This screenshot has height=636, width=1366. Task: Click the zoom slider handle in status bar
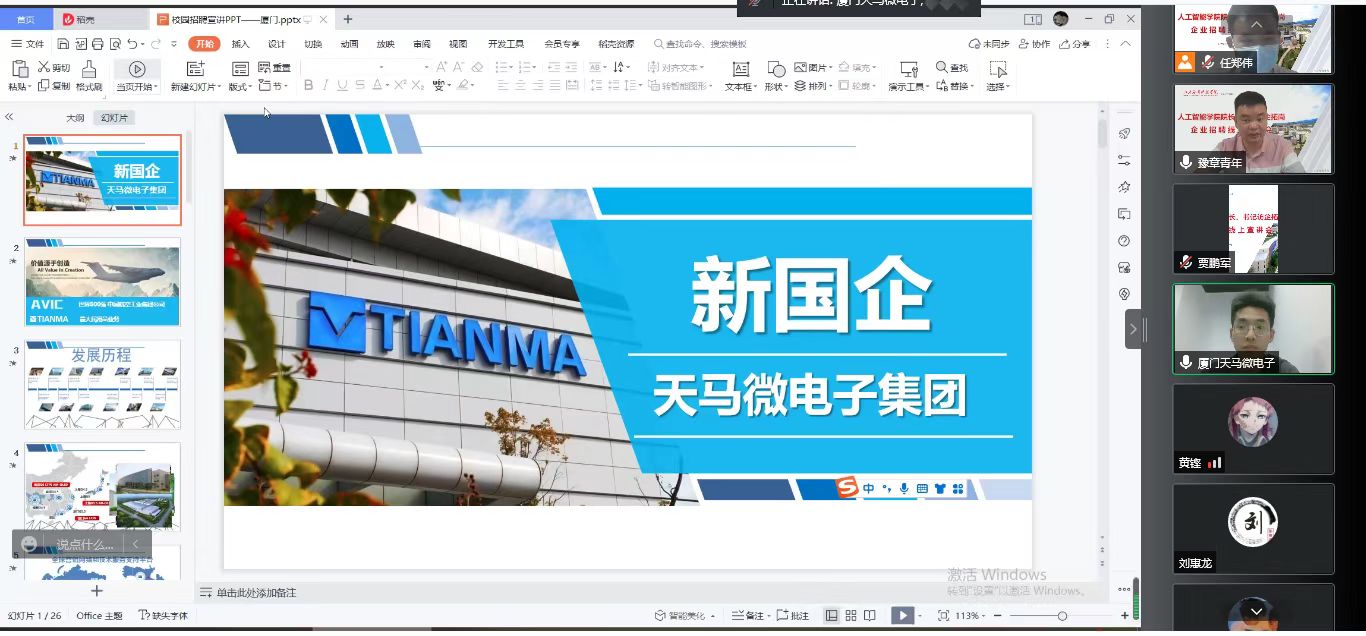[1062, 616]
